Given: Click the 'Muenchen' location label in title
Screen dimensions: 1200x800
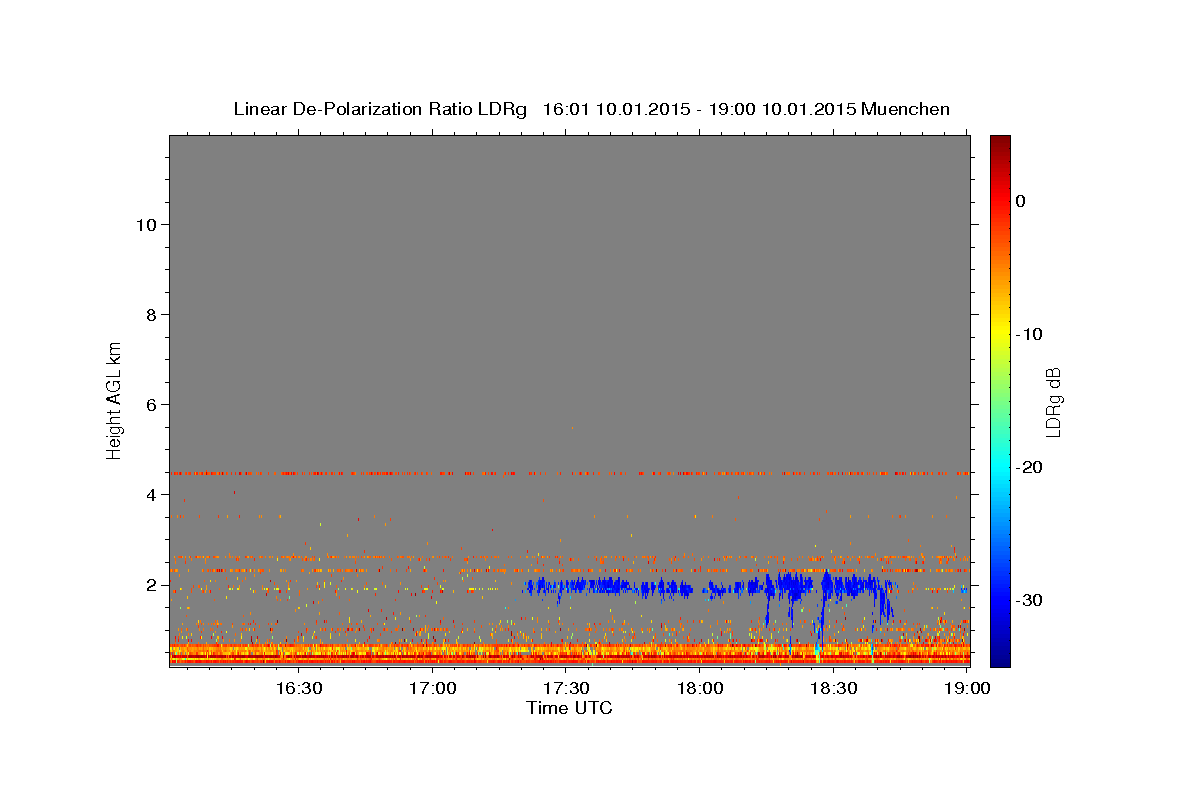Looking at the screenshot, I should [906, 109].
